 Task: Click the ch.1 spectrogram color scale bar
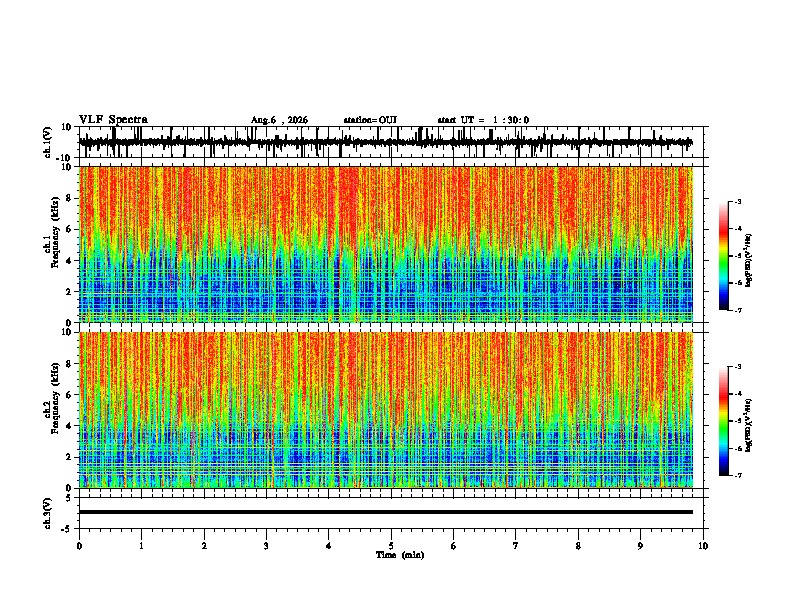click(724, 256)
